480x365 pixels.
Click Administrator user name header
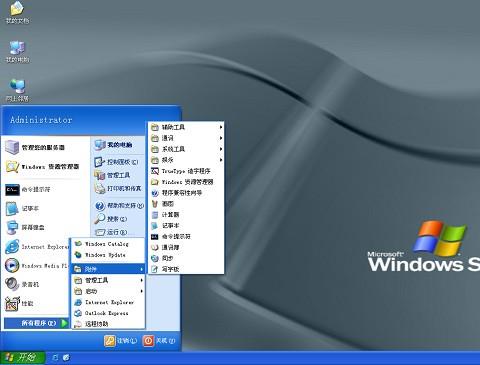coord(41,120)
